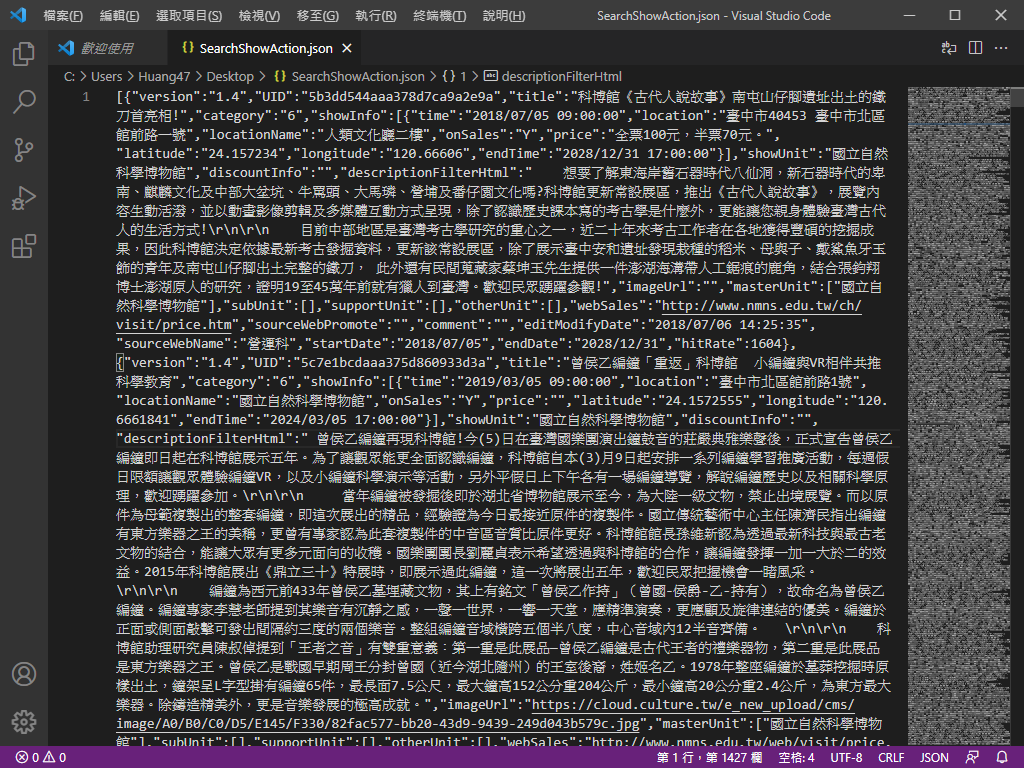Viewport: 1024px width, 768px height.
Task: Split the editor to the right
Action: coord(976,48)
